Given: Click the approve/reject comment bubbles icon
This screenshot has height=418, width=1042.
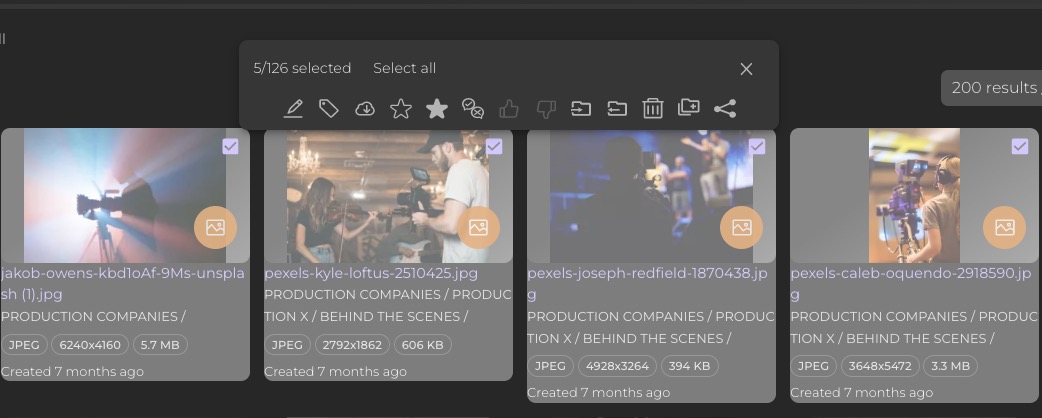Looking at the screenshot, I should (473, 109).
